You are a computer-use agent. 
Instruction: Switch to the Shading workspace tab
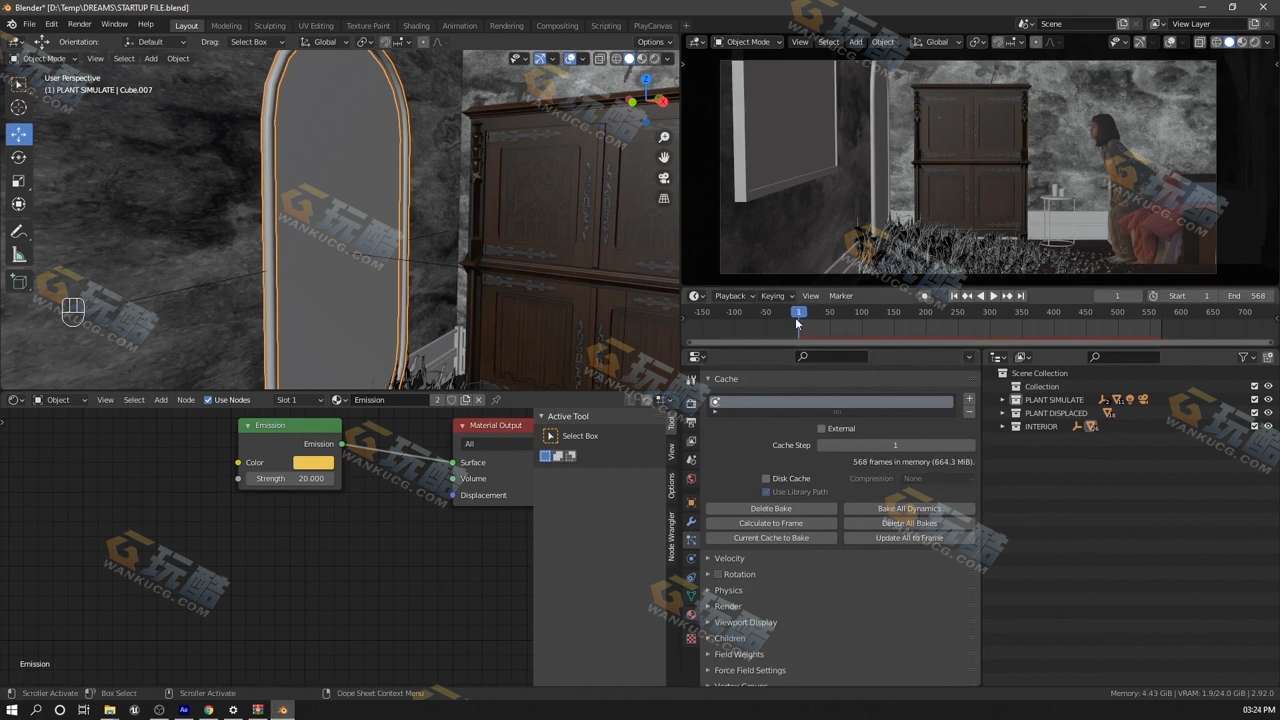(x=416, y=26)
